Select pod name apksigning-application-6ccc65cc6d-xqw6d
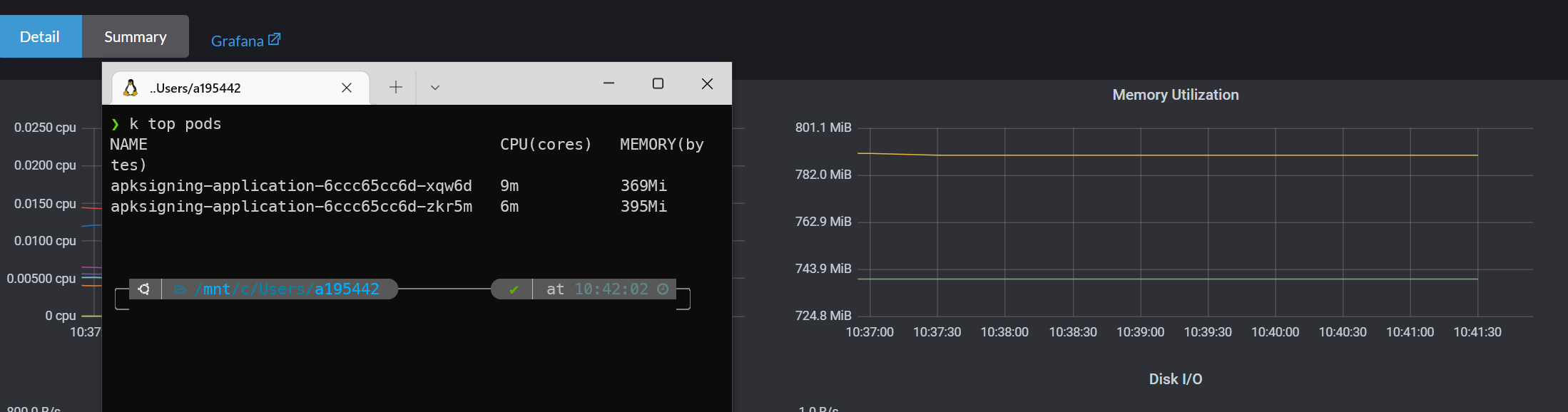The height and width of the screenshot is (412, 1568). click(291, 186)
